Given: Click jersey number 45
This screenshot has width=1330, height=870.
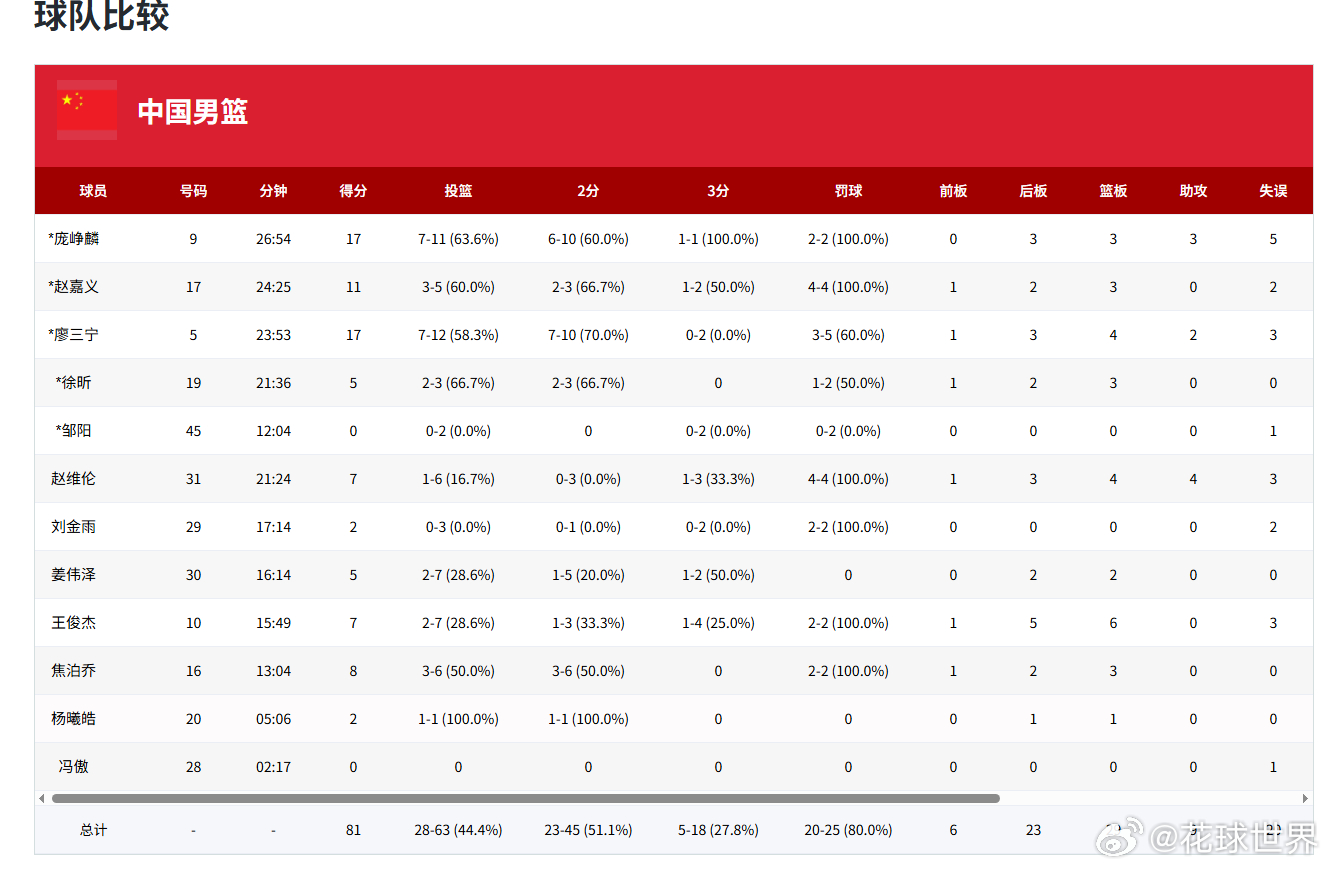Looking at the screenshot, I should (193, 431).
